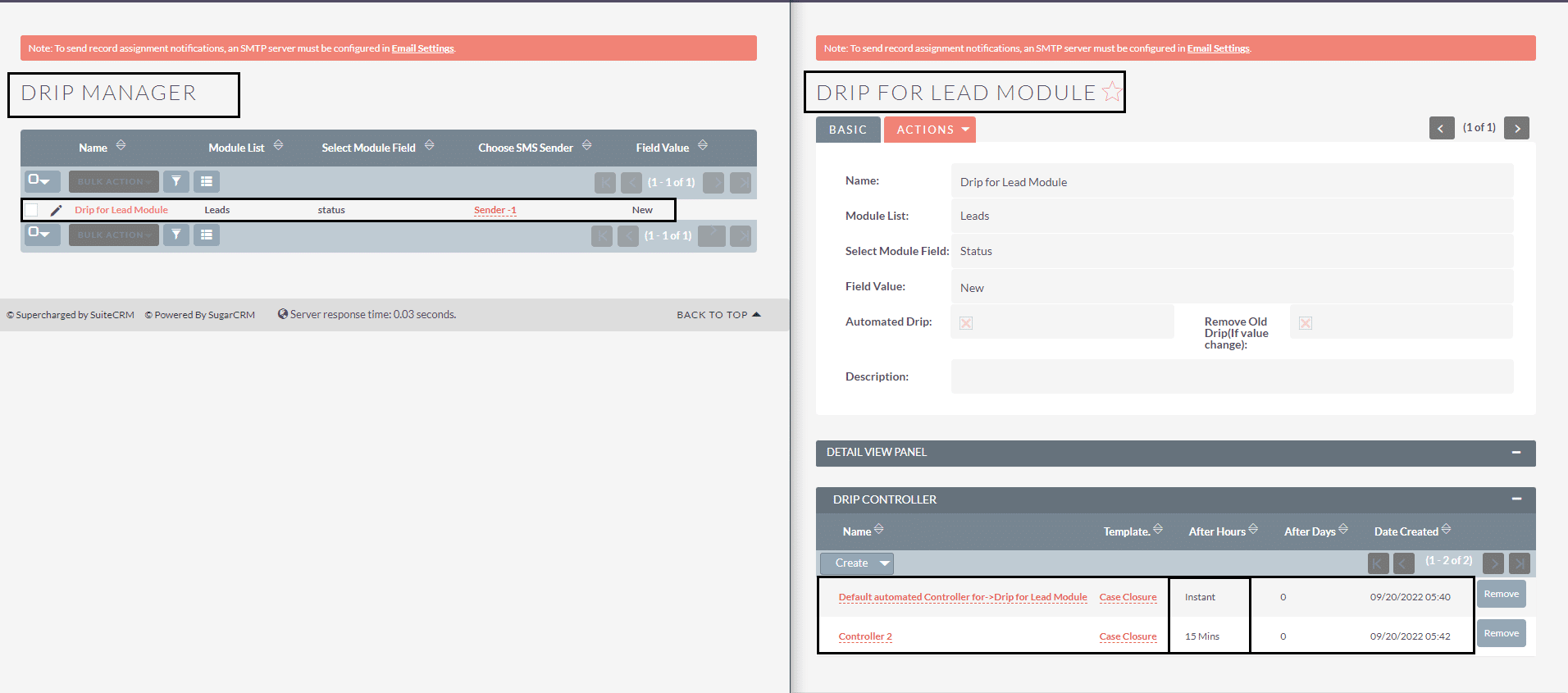Collapse the Drip Controller panel
The height and width of the screenshot is (693, 1568).
pyautogui.click(x=1516, y=499)
